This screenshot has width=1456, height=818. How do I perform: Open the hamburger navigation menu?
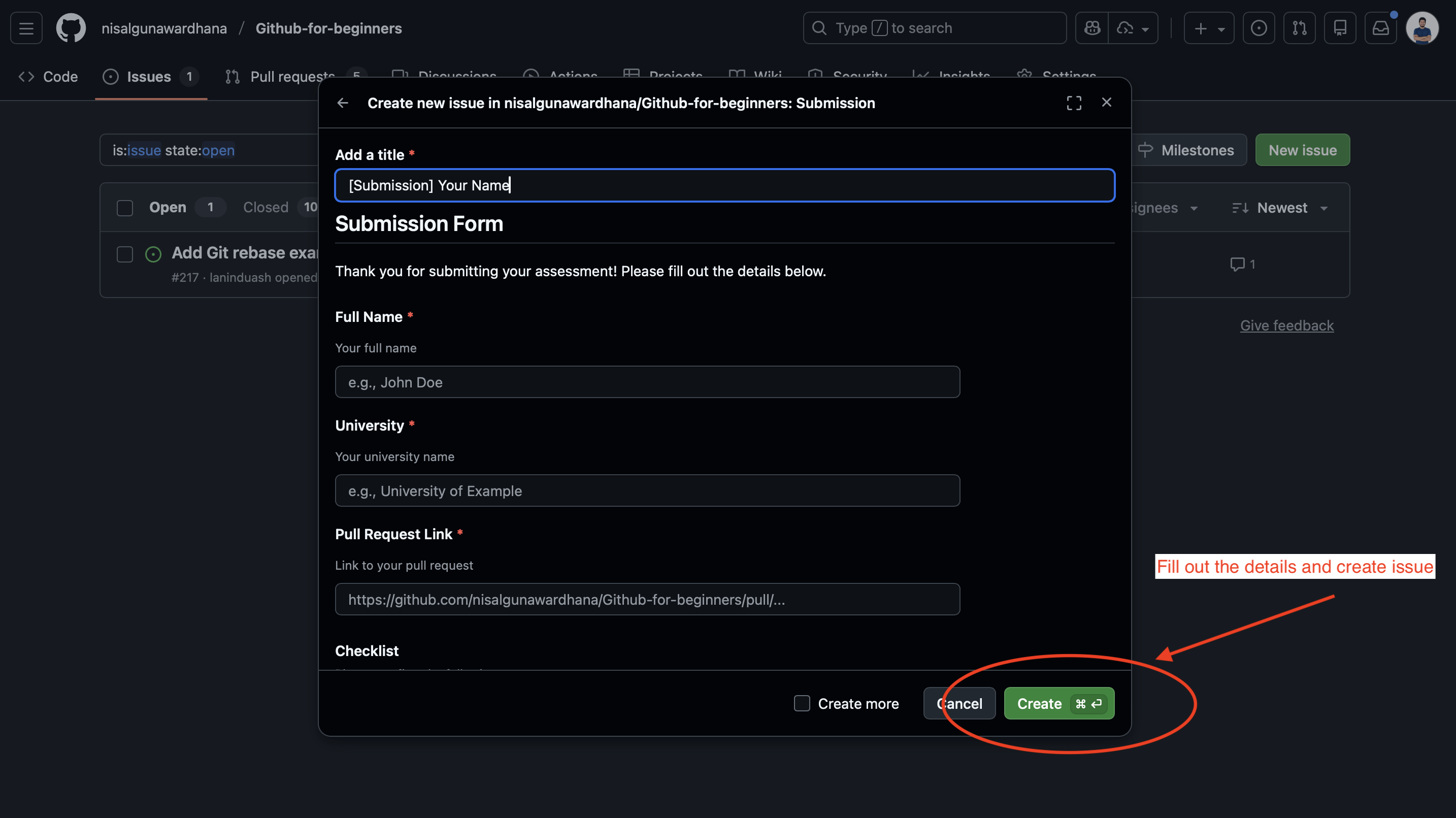coord(26,28)
